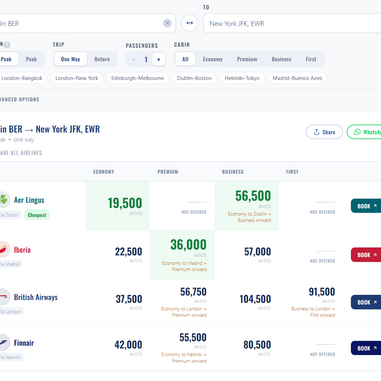The width and height of the screenshot is (381, 381).
Task: Click the Via Madrid tag
Action: (x=11, y=264)
